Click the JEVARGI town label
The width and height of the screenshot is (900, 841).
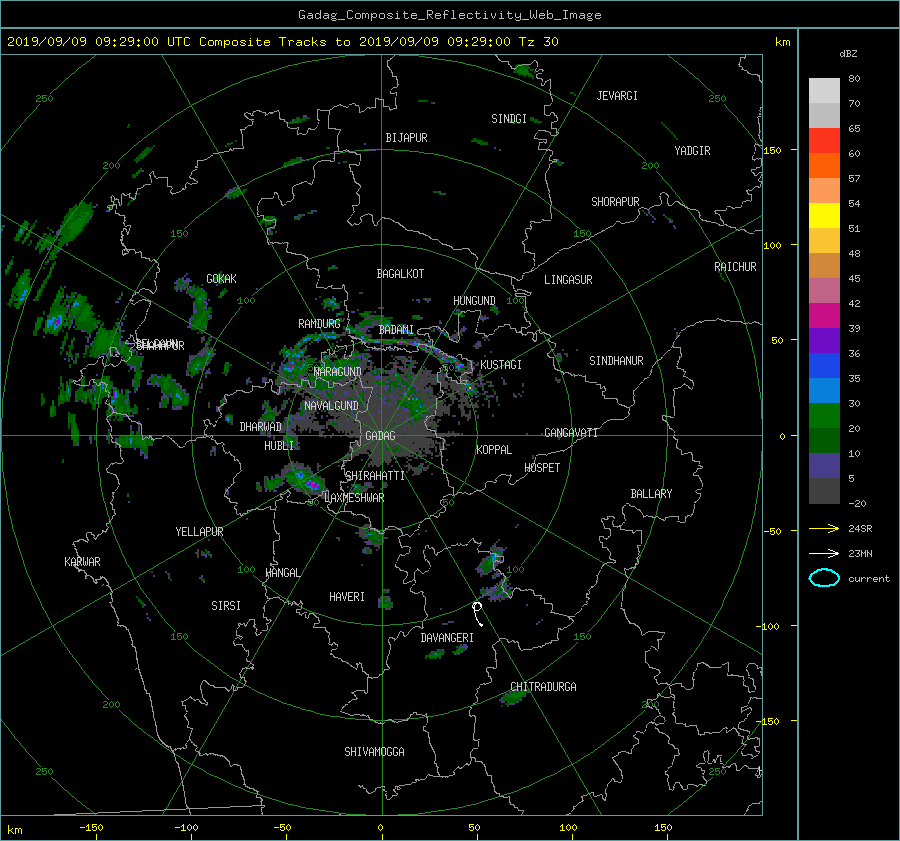tap(617, 96)
